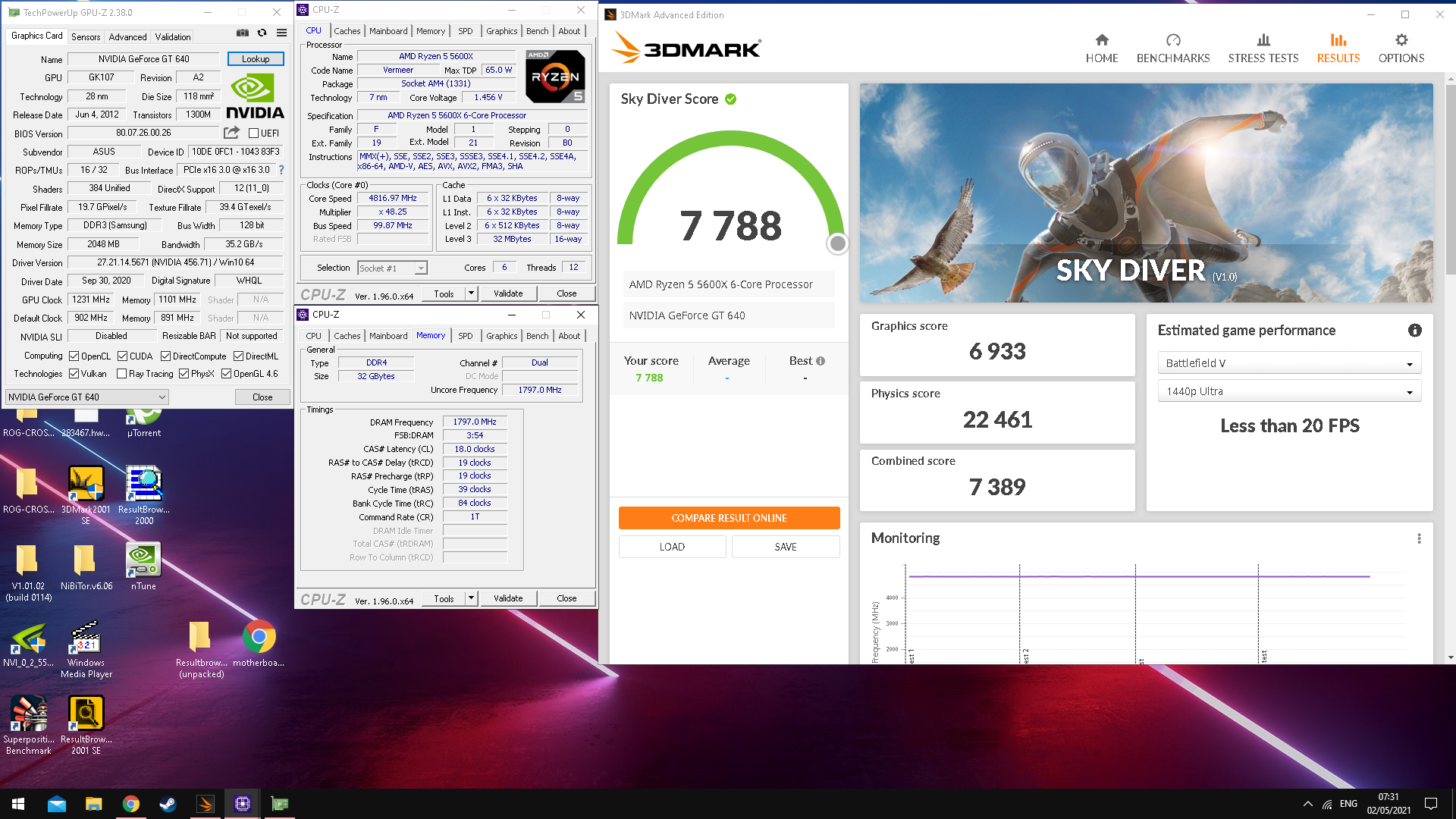Image resolution: width=1456 pixels, height=819 pixels.
Task: Open Caches tab in upper CPU-Z
Action: click(347, 31)
